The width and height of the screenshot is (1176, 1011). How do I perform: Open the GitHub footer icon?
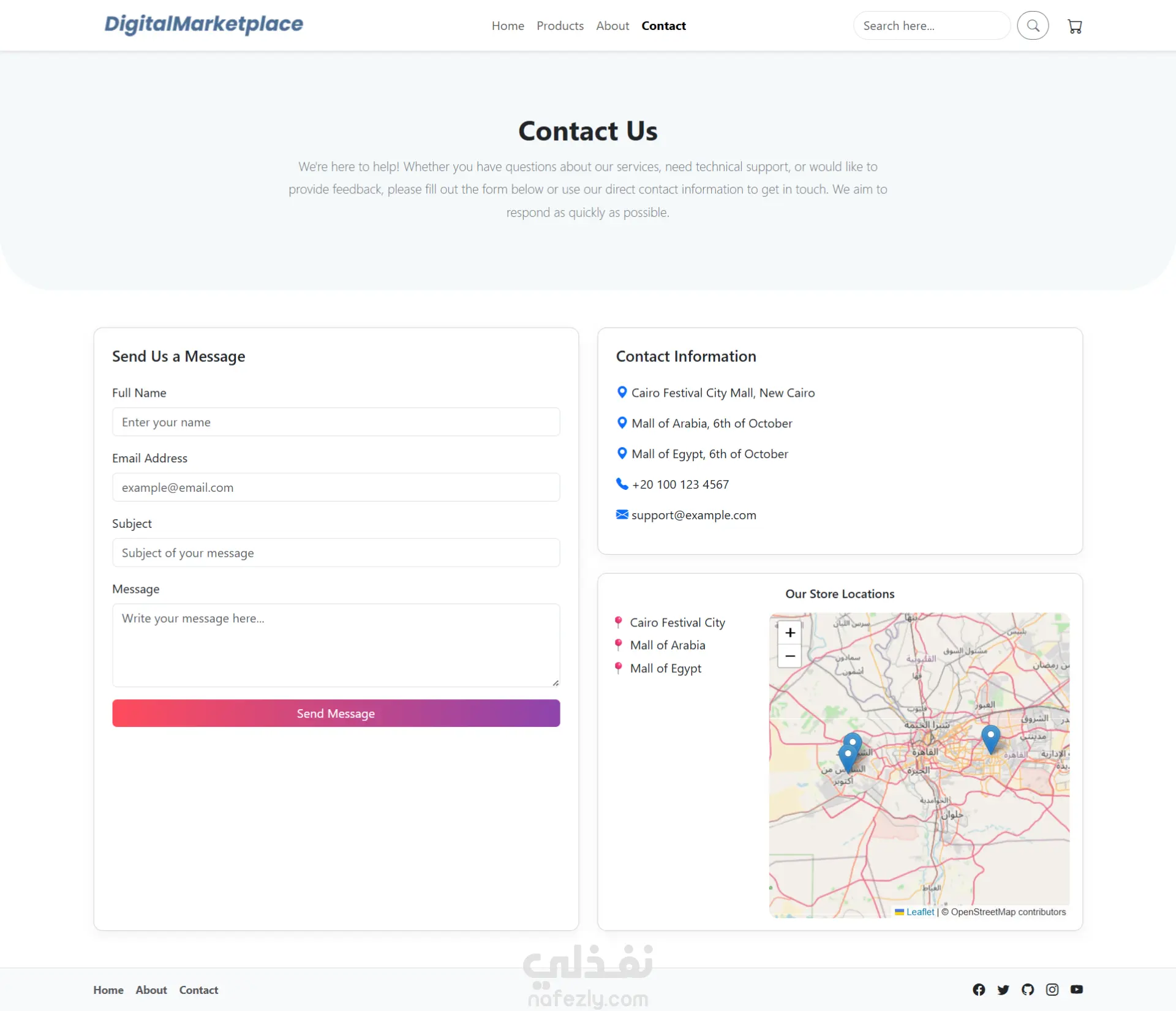(x=1028, y=990)
